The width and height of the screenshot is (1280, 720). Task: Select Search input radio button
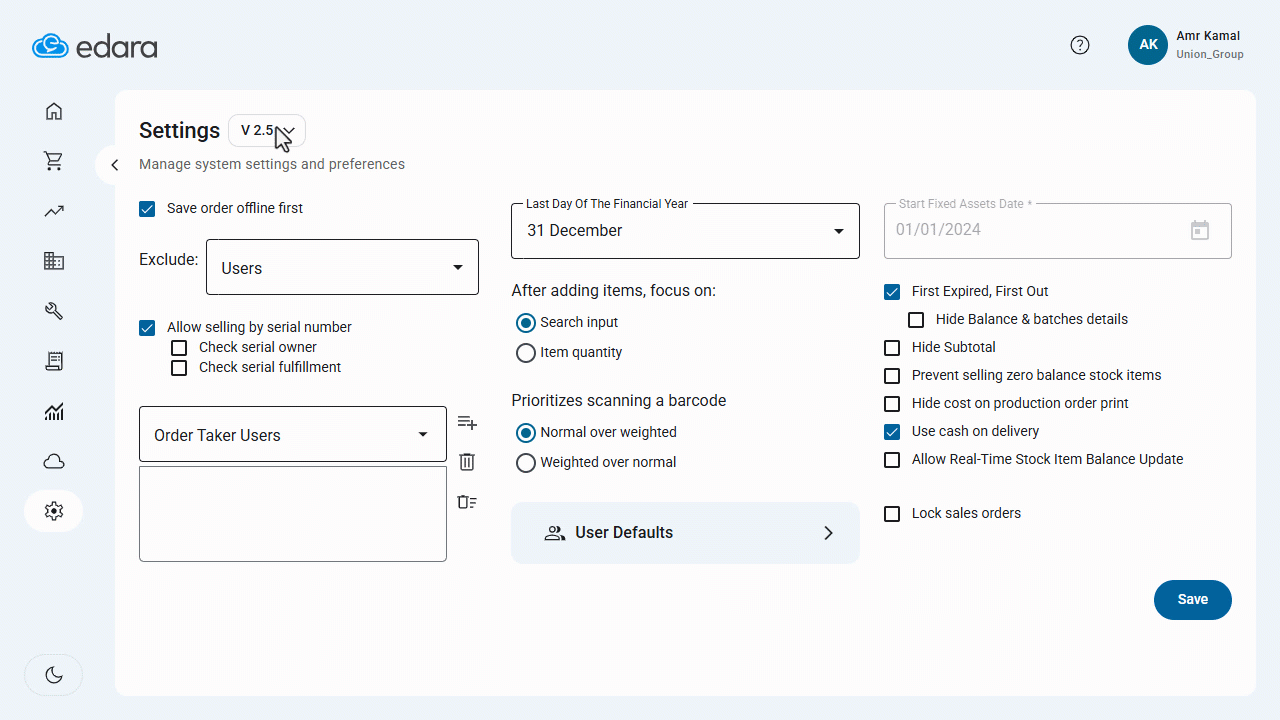tap(526, 323)
